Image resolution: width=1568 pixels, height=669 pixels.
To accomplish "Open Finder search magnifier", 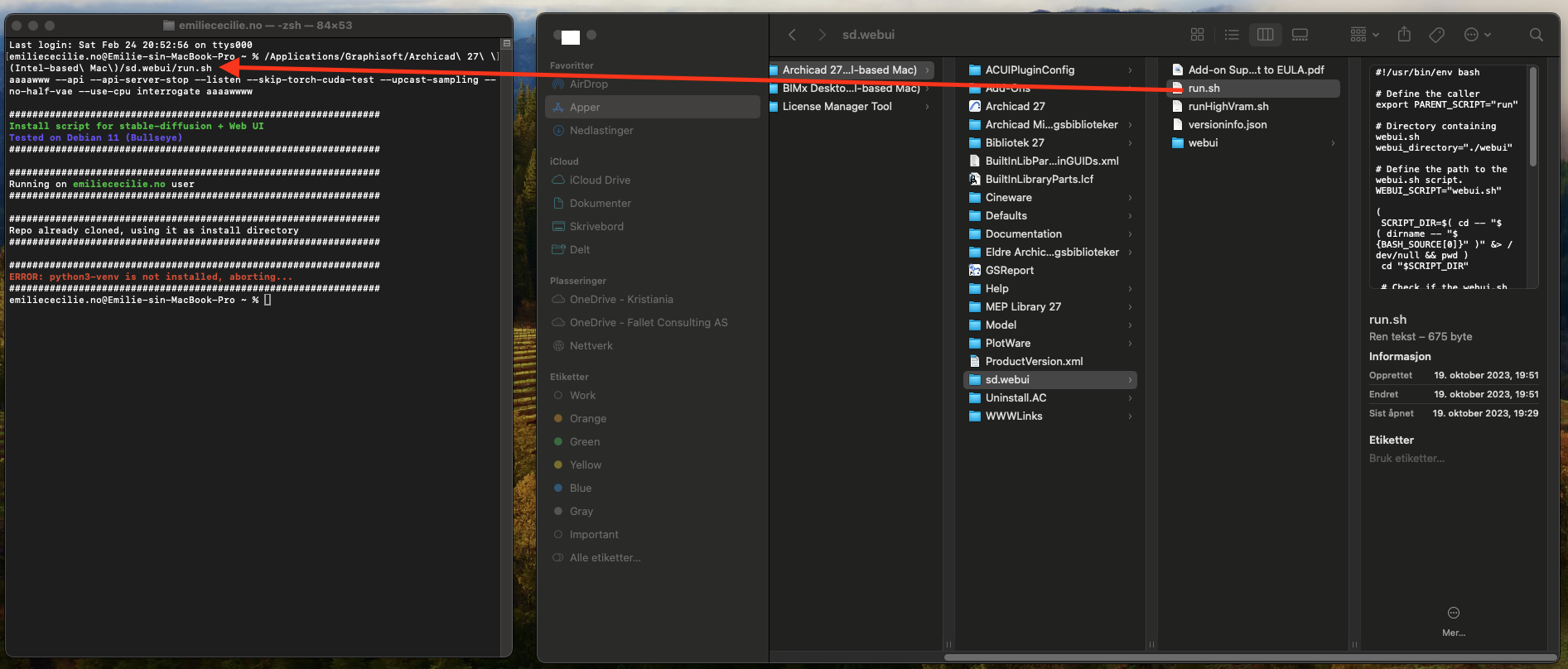I will click(1536, 35).
